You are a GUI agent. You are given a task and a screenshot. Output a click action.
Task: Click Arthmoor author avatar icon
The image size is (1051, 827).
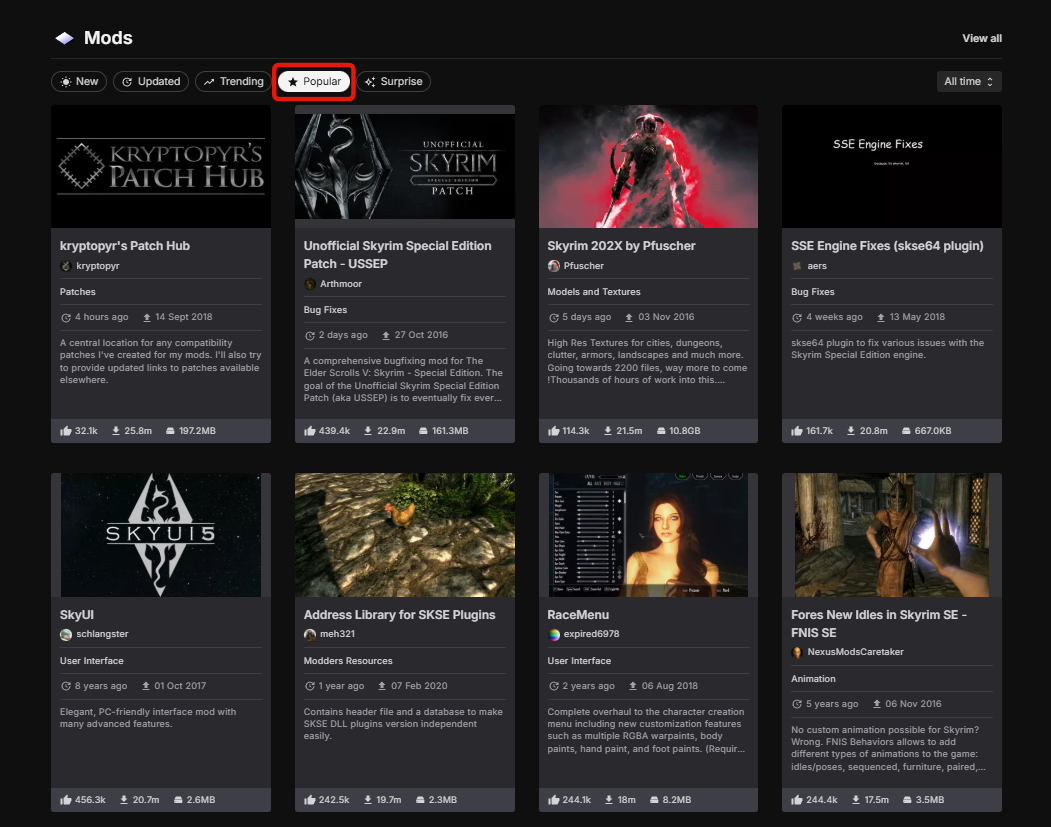(310, 284)
